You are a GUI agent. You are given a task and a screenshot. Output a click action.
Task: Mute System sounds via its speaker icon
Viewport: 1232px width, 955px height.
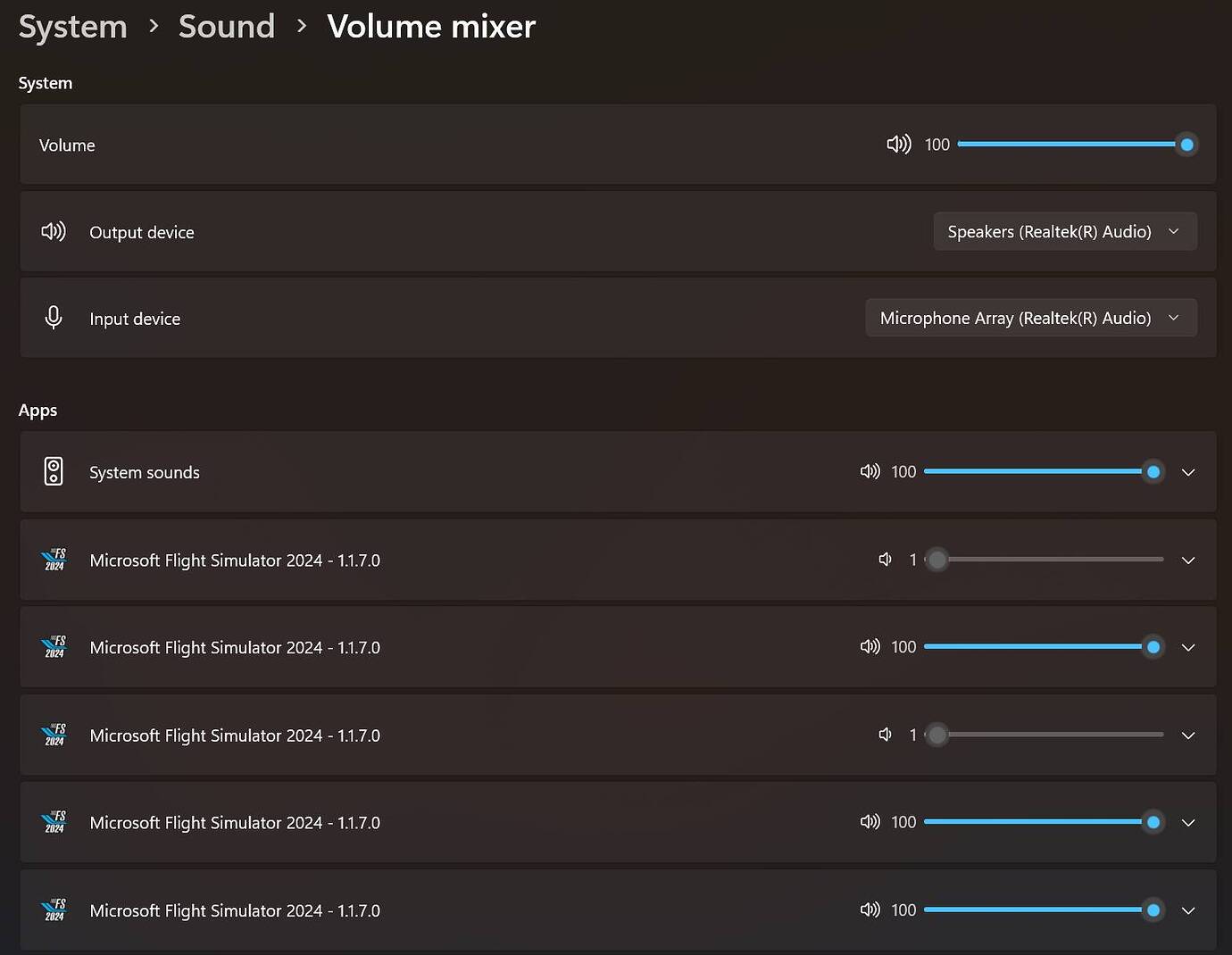(x=870, y=471)
